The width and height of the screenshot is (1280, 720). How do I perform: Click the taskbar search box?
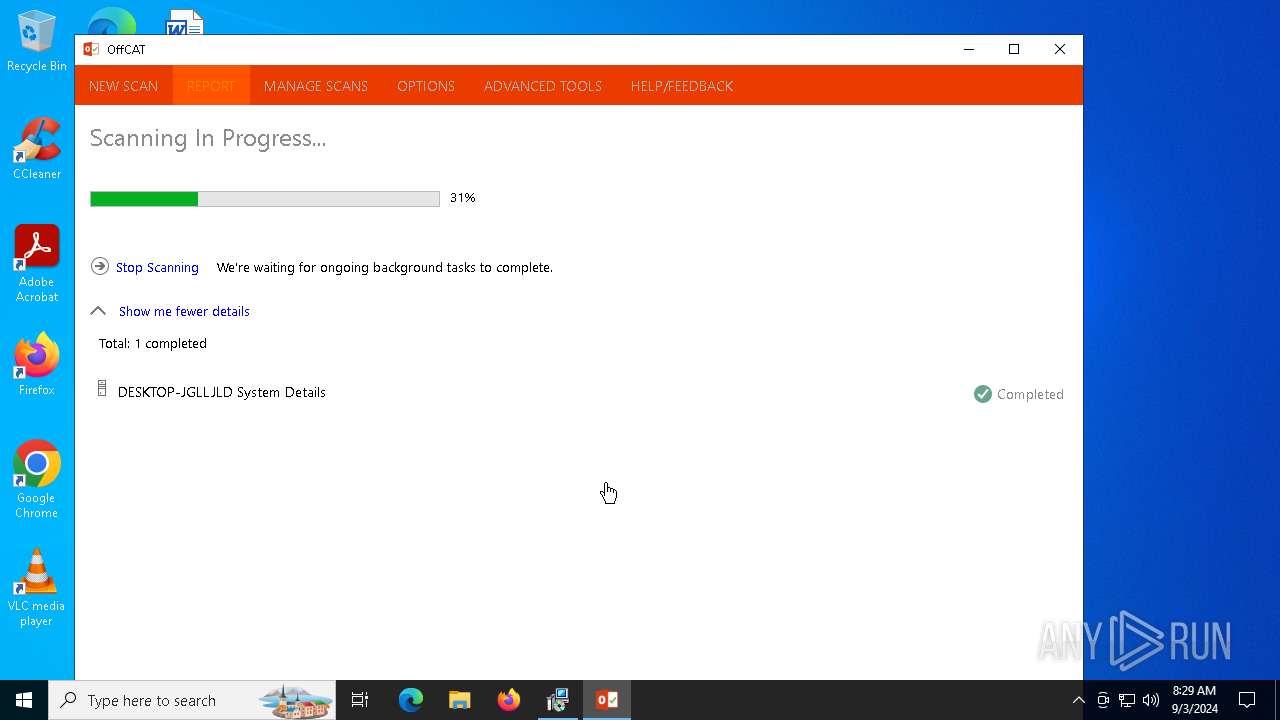coord(192,700)
